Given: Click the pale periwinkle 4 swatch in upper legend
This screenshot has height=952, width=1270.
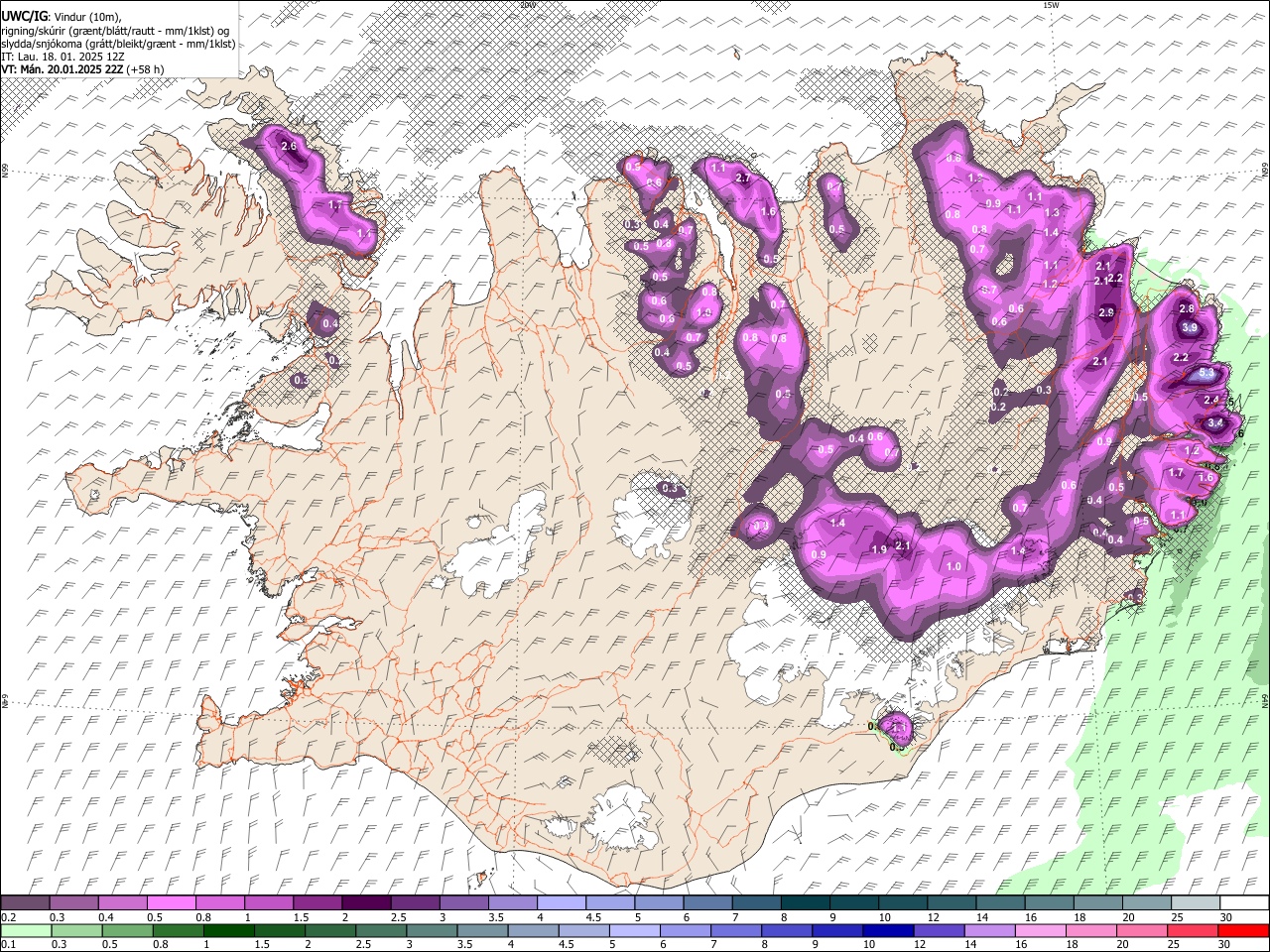Looking at the screenshot, I should 562,902.
